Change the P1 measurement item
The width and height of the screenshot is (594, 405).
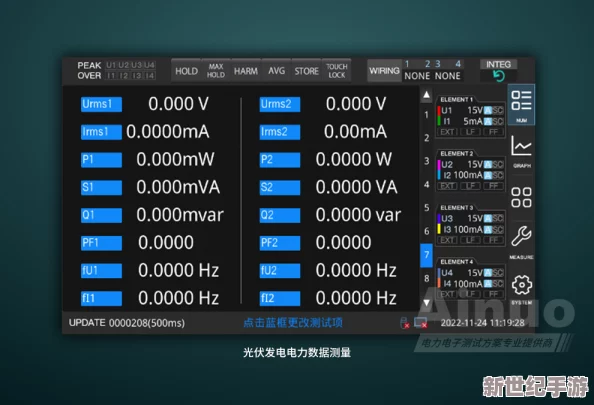101,160
